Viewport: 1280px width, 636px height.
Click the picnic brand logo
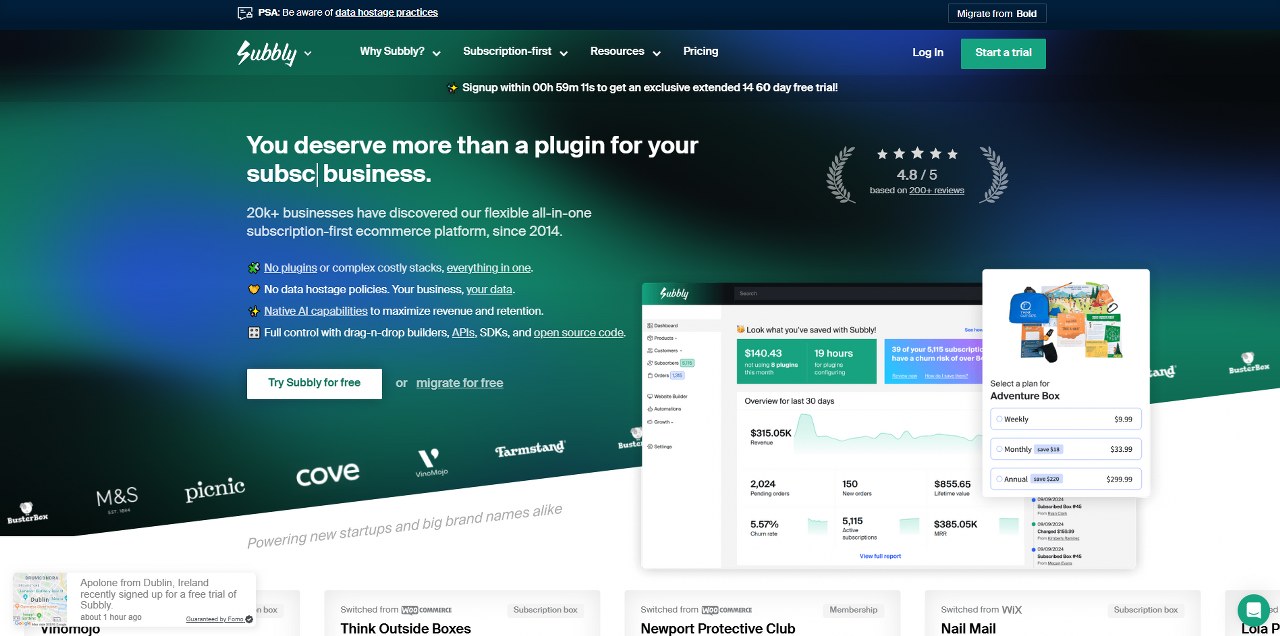(215, 489)
